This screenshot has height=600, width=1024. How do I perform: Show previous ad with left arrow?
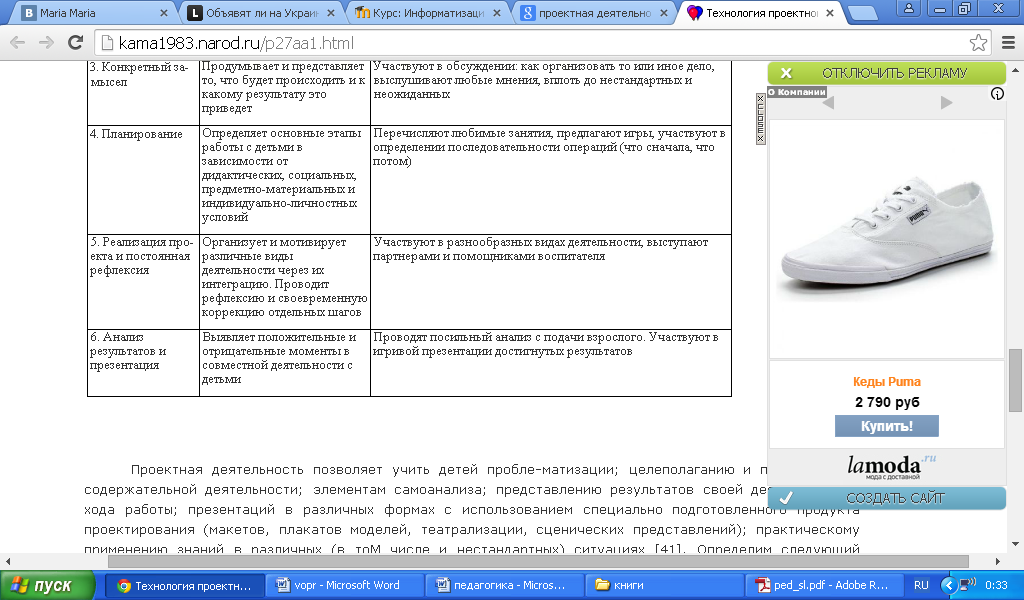(x=828, y=103)
